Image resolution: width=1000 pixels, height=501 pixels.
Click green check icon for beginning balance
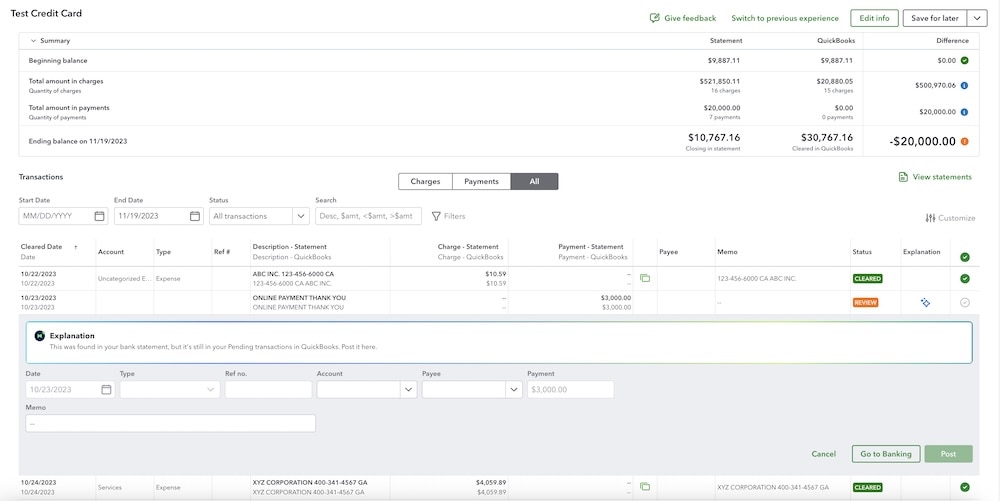[x=964, y=61]
